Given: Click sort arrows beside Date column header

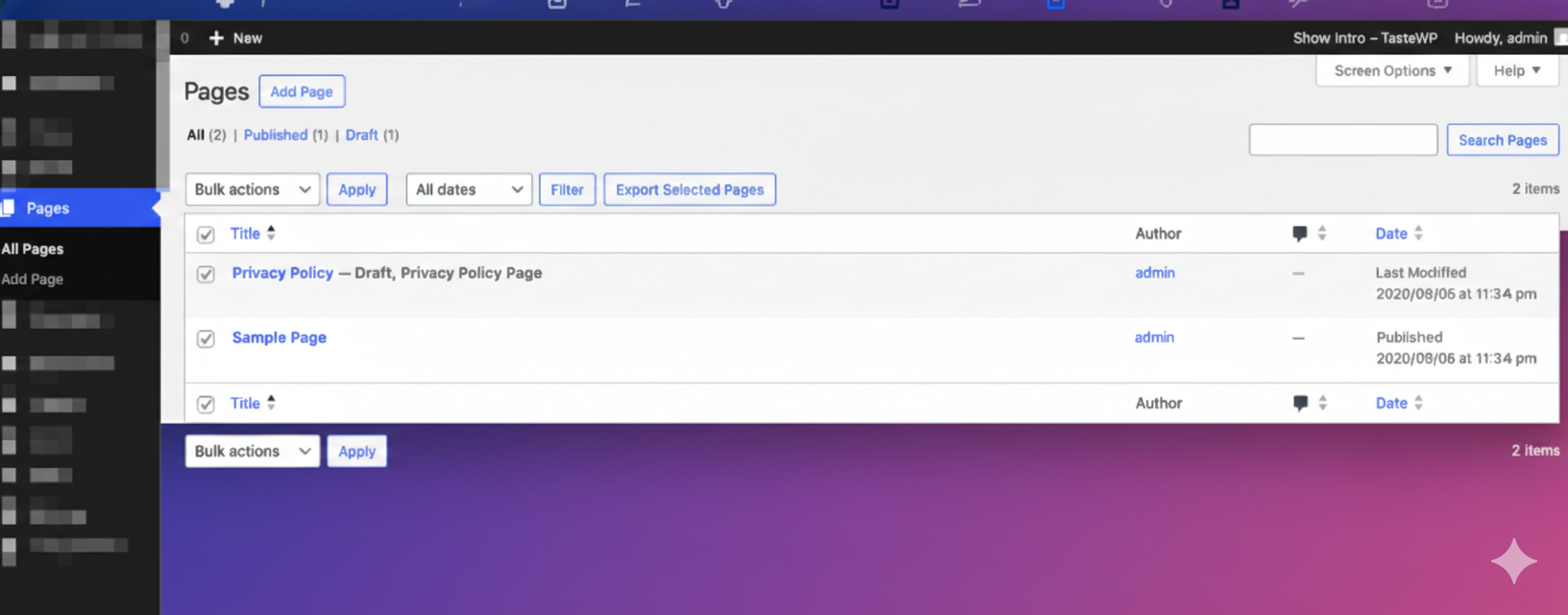Looking at the screenshot, I should click(x=1418, y=234).
